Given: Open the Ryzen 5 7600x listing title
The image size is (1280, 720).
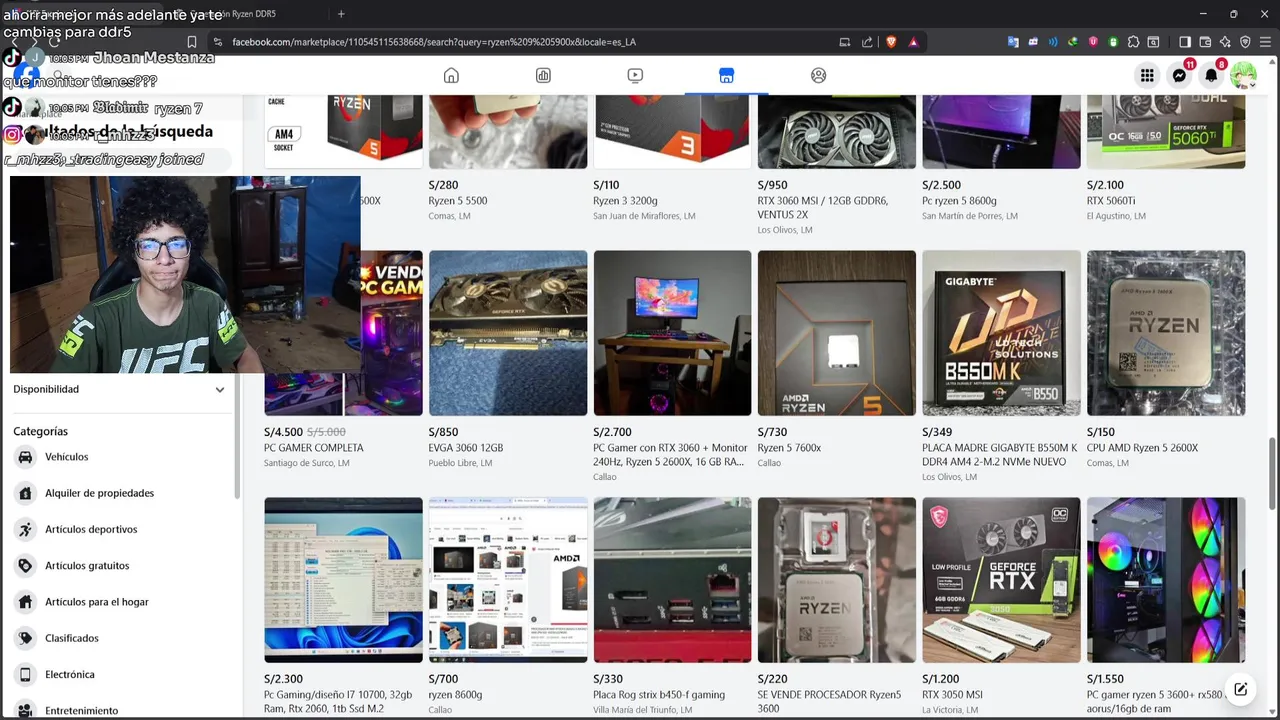Looking at the screenshot, I should [789, 448].
